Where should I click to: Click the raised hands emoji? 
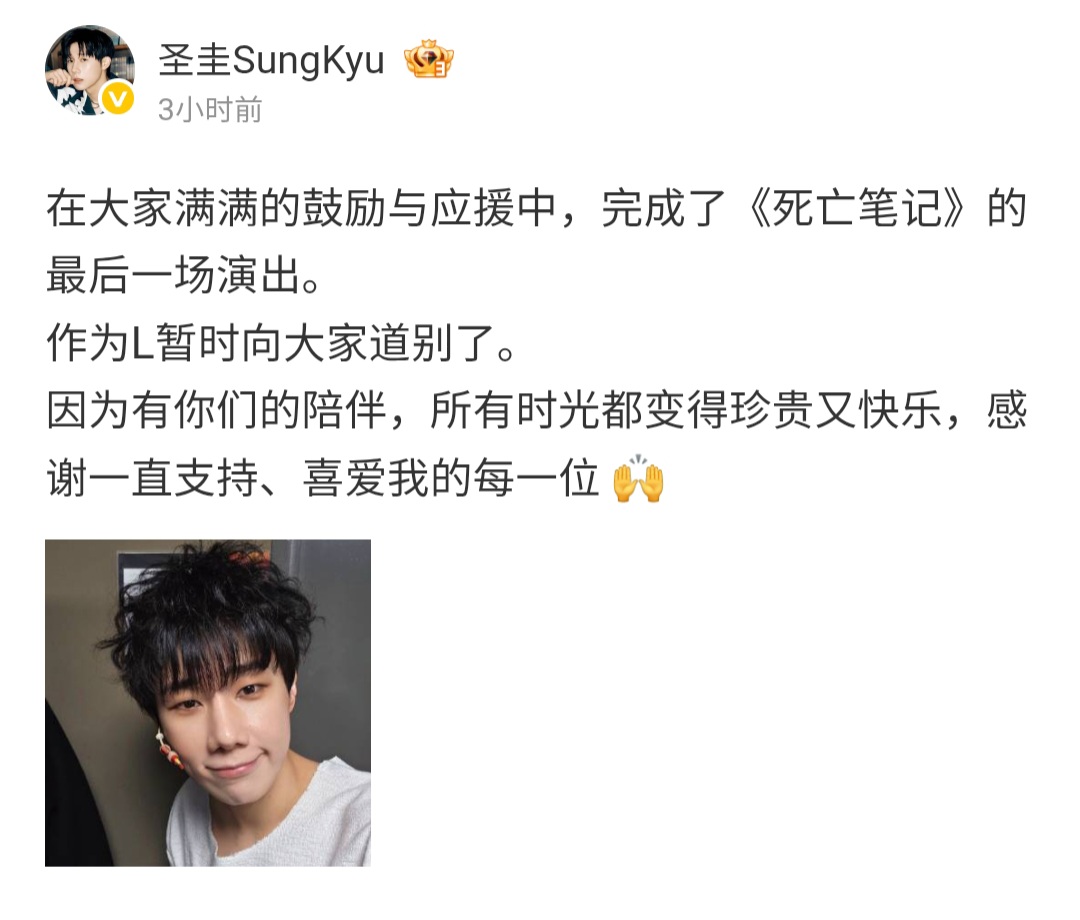click(x=638, y=479)
